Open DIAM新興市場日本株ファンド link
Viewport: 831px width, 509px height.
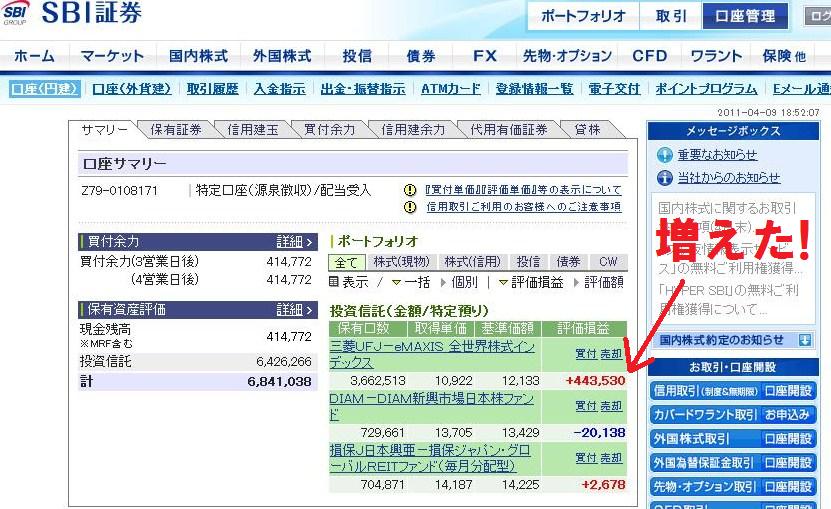(431, 407)
